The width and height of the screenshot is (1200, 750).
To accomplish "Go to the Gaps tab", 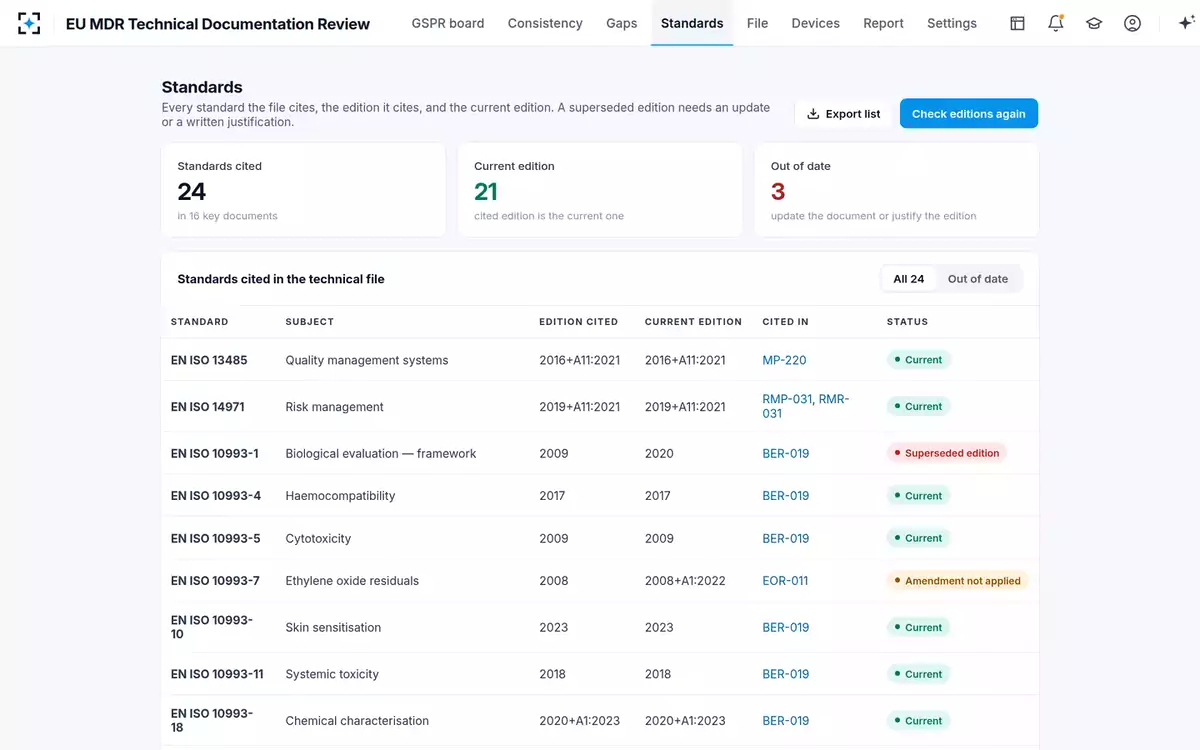I will coord(622,23).
